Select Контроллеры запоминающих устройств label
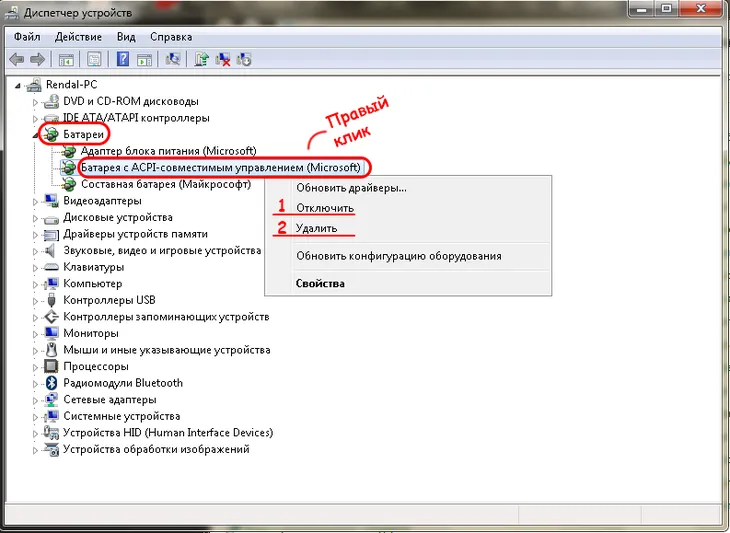 pyautogui.click(x=166, y=317)
